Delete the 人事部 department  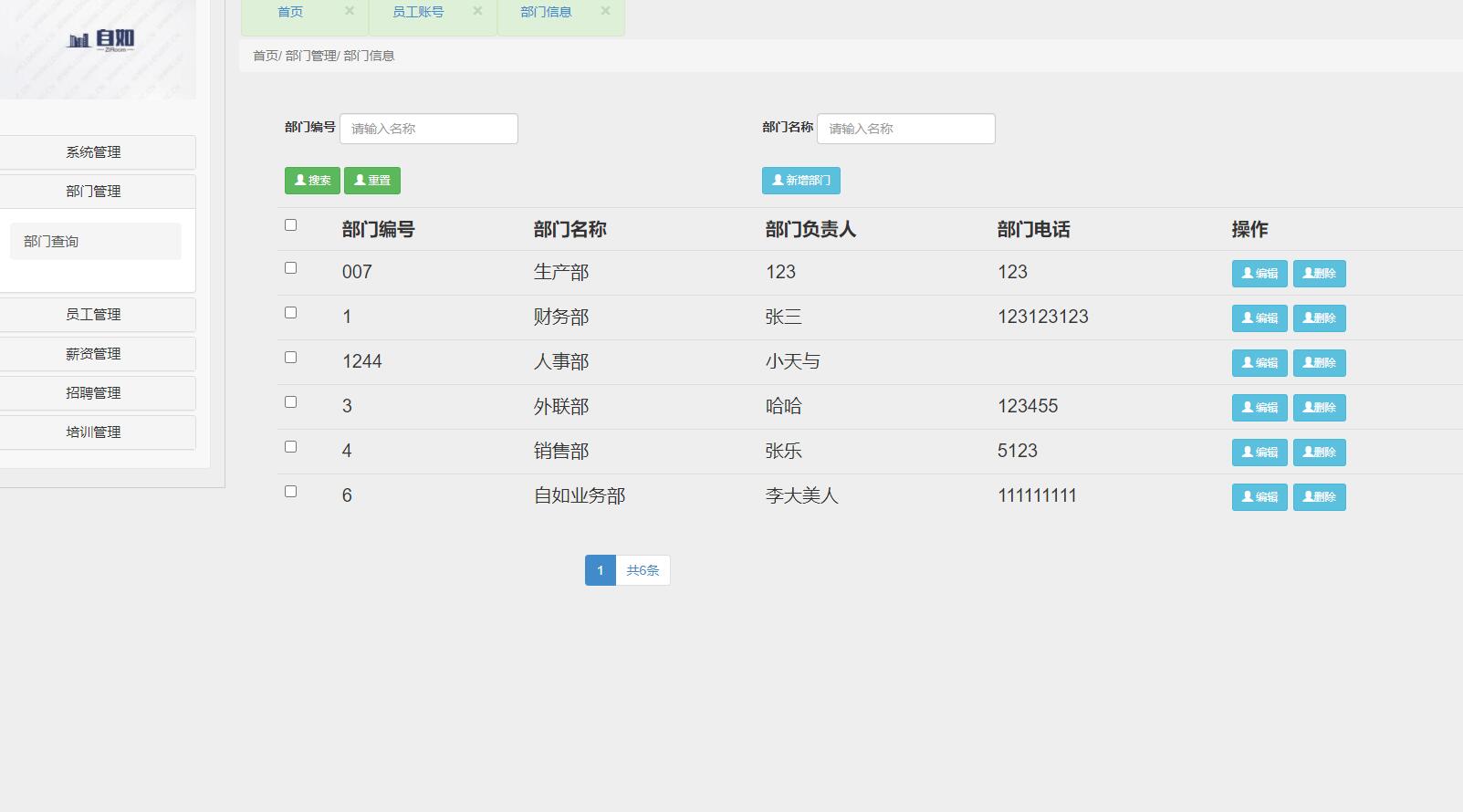coord(1320,363)
